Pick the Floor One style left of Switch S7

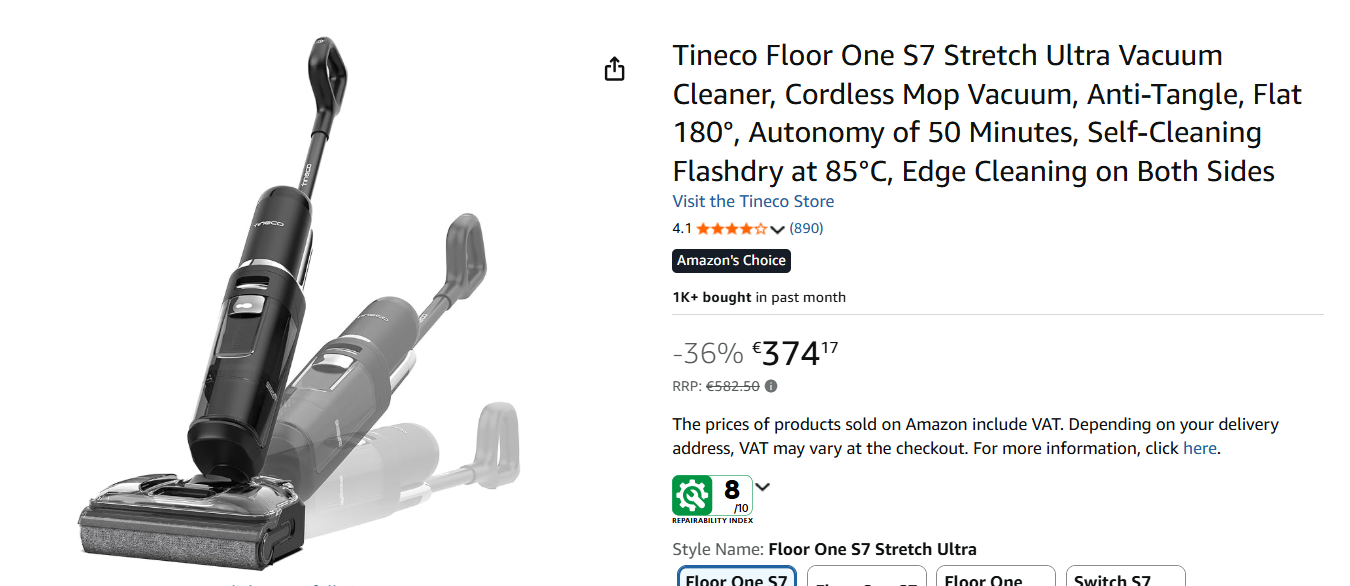click(995, 579)
